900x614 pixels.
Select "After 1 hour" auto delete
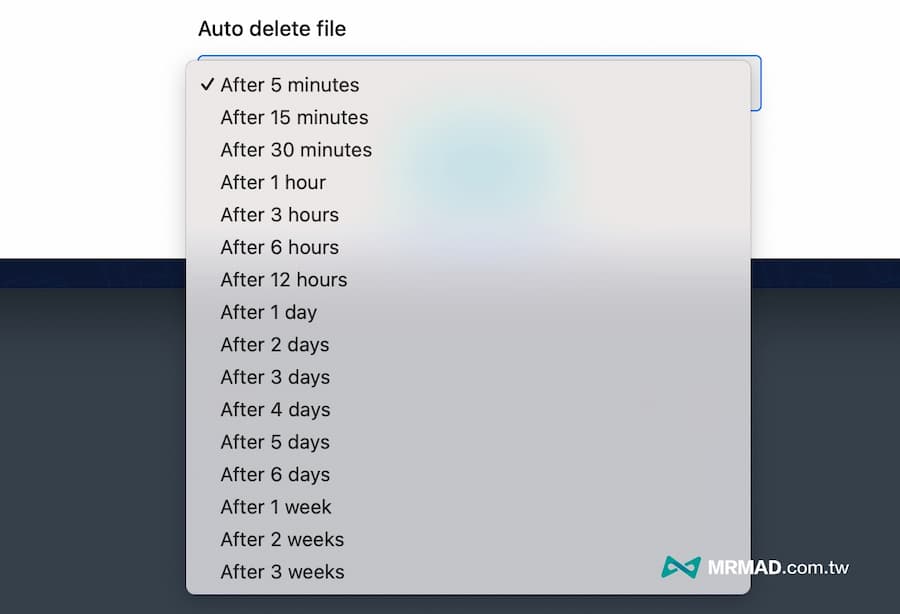pyautogui.click(x=273, y=183)
